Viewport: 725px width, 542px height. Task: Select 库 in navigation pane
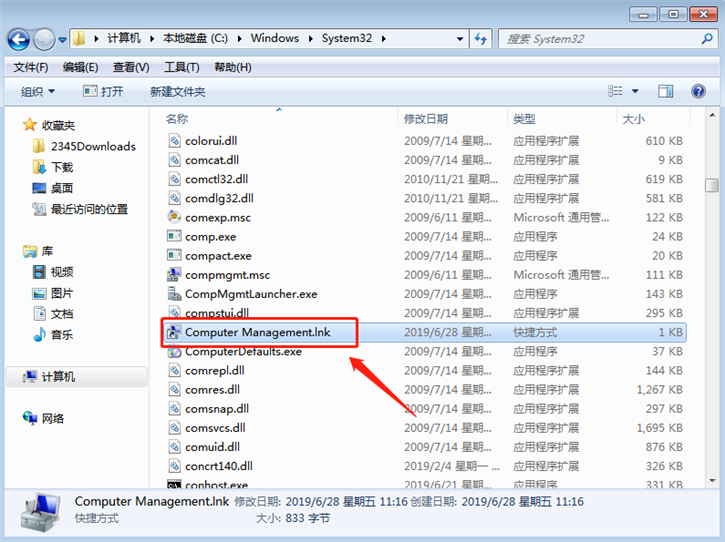(x=38, y=251)
